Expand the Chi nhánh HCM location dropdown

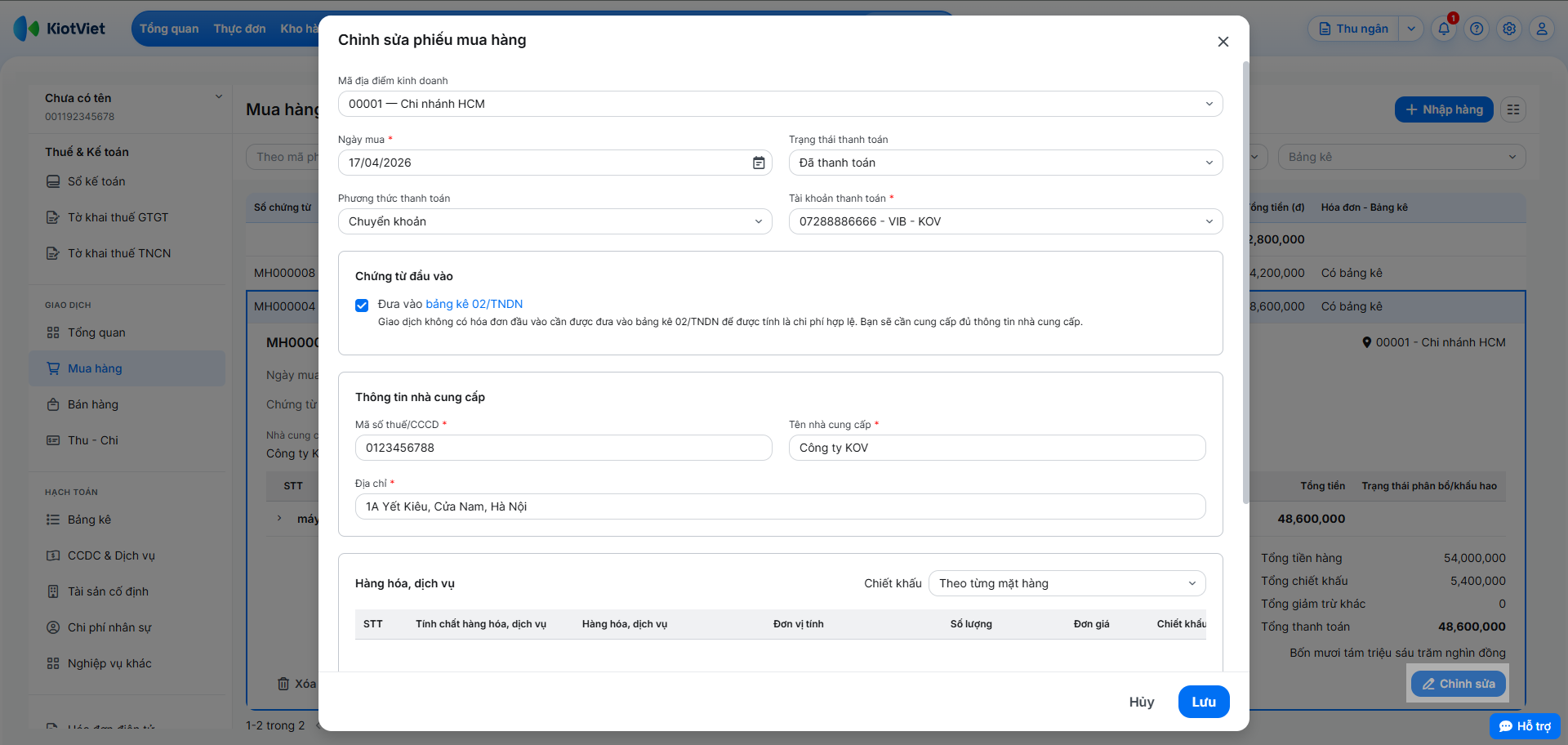(781, 104)
